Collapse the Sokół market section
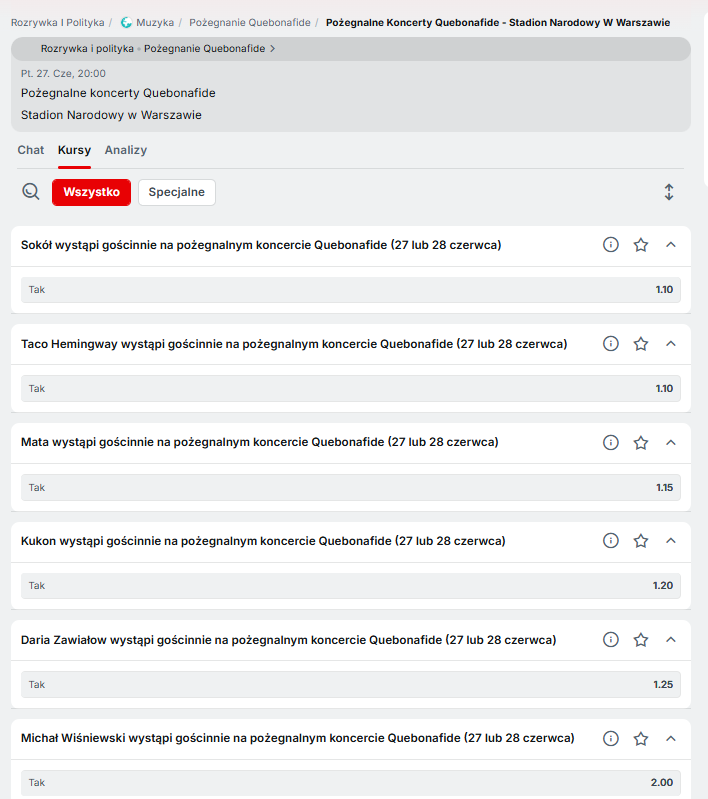The width and height of the screenshot is (708, 799). pyautogui.click(x=671, y=245)
